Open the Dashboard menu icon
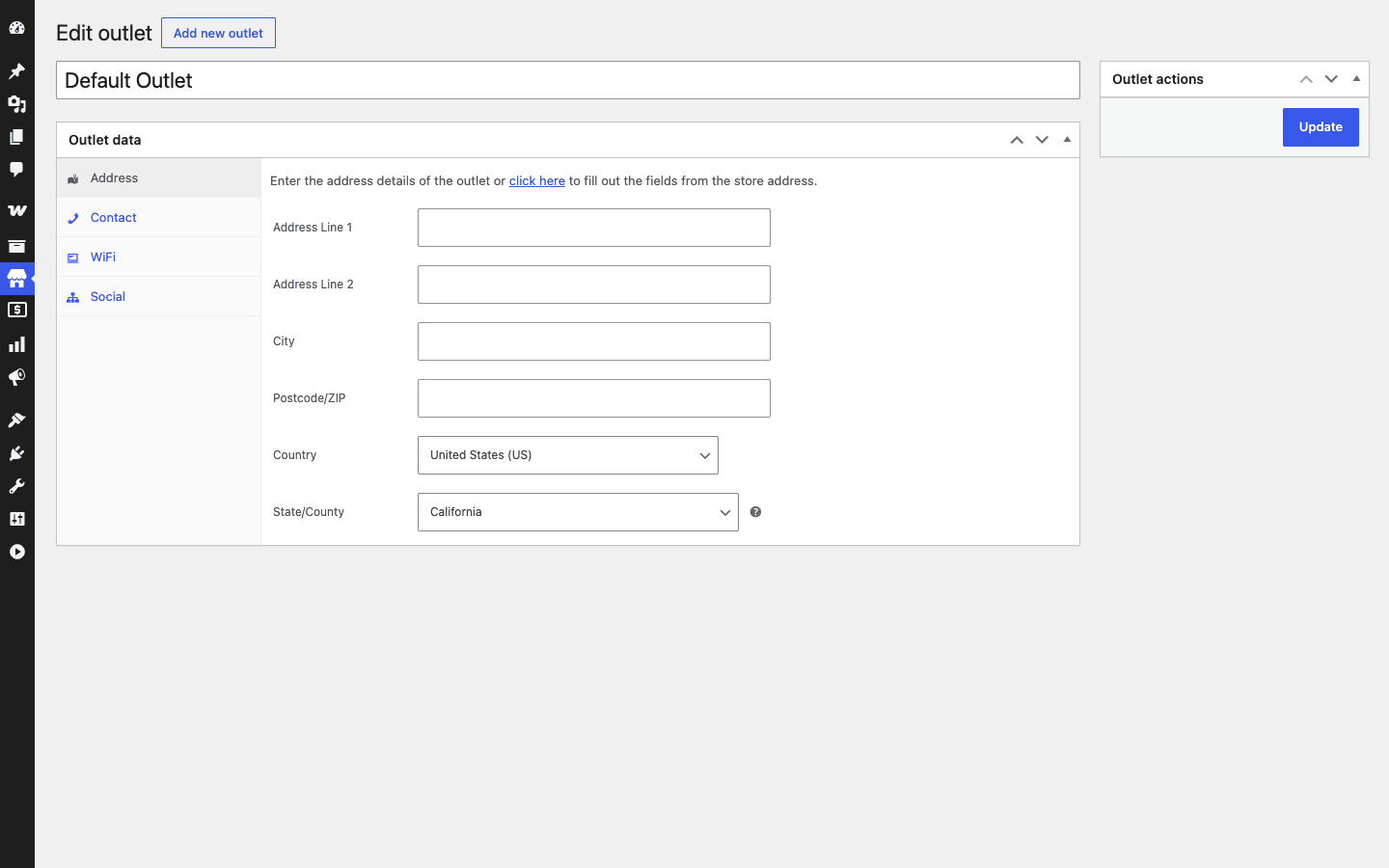This screenshot has height=868, width=1389. point(16,28)
